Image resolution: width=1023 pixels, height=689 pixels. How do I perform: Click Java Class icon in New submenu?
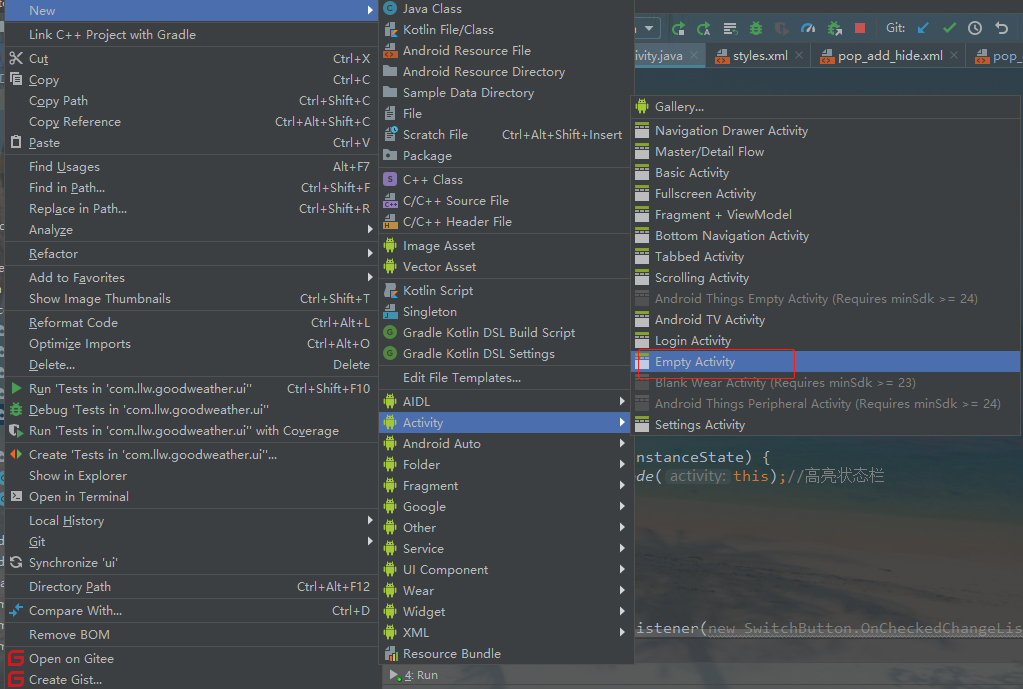[390, 8]
